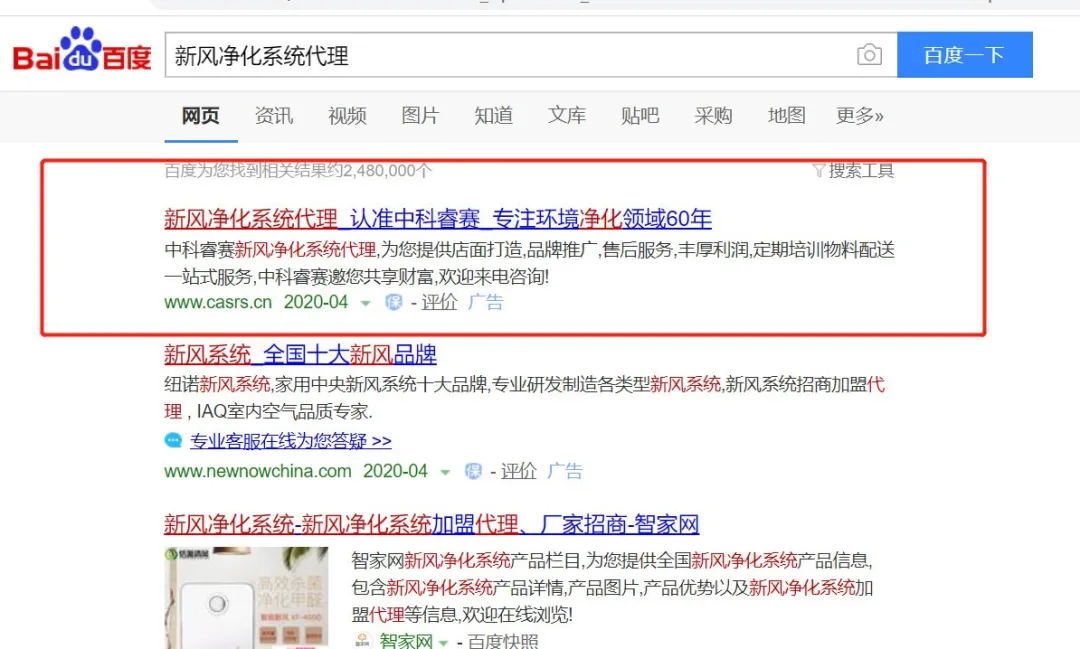Expand dropdown arrow next to 智家网 source

point(443,642)
